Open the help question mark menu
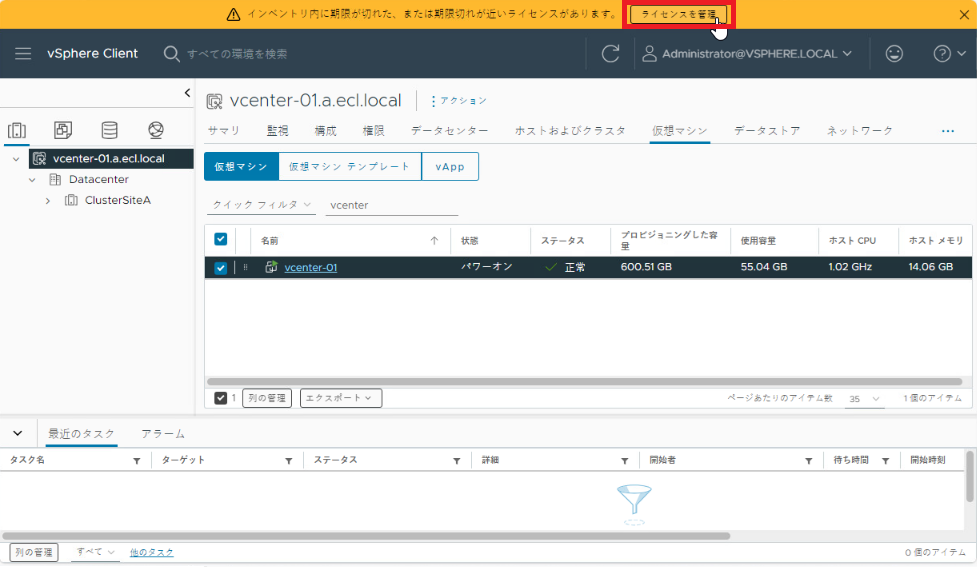 949,54
